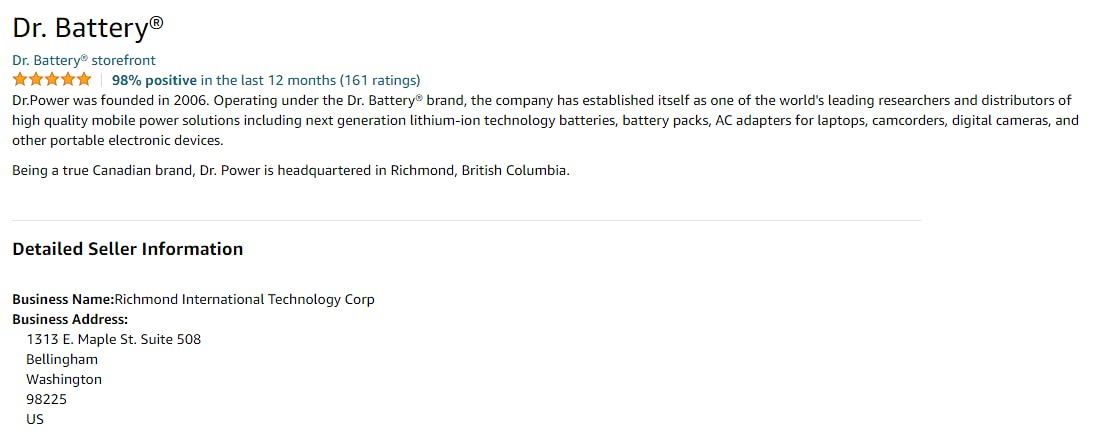Click the Business Name label
The width and height of the screenshot is (1105, 444).
tap(62, 299)
